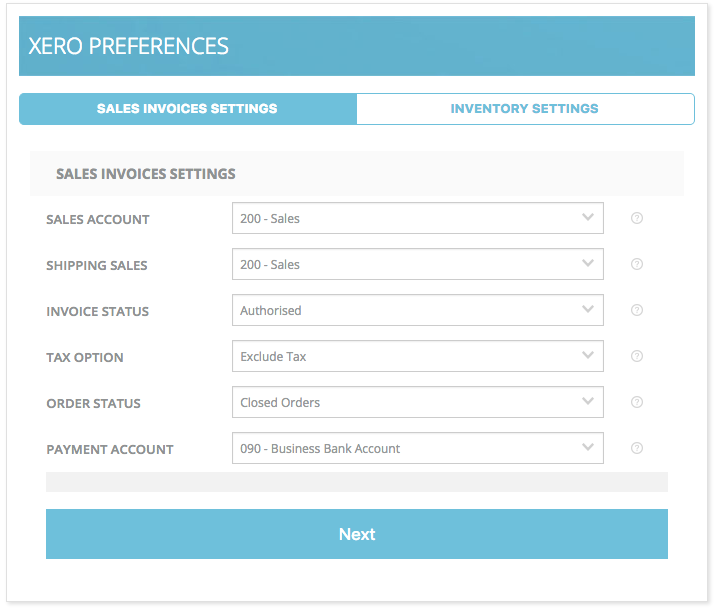Click the Sales Invoices Settings section heading
This screenshot has width=724, height=613.
pos(145,174)
